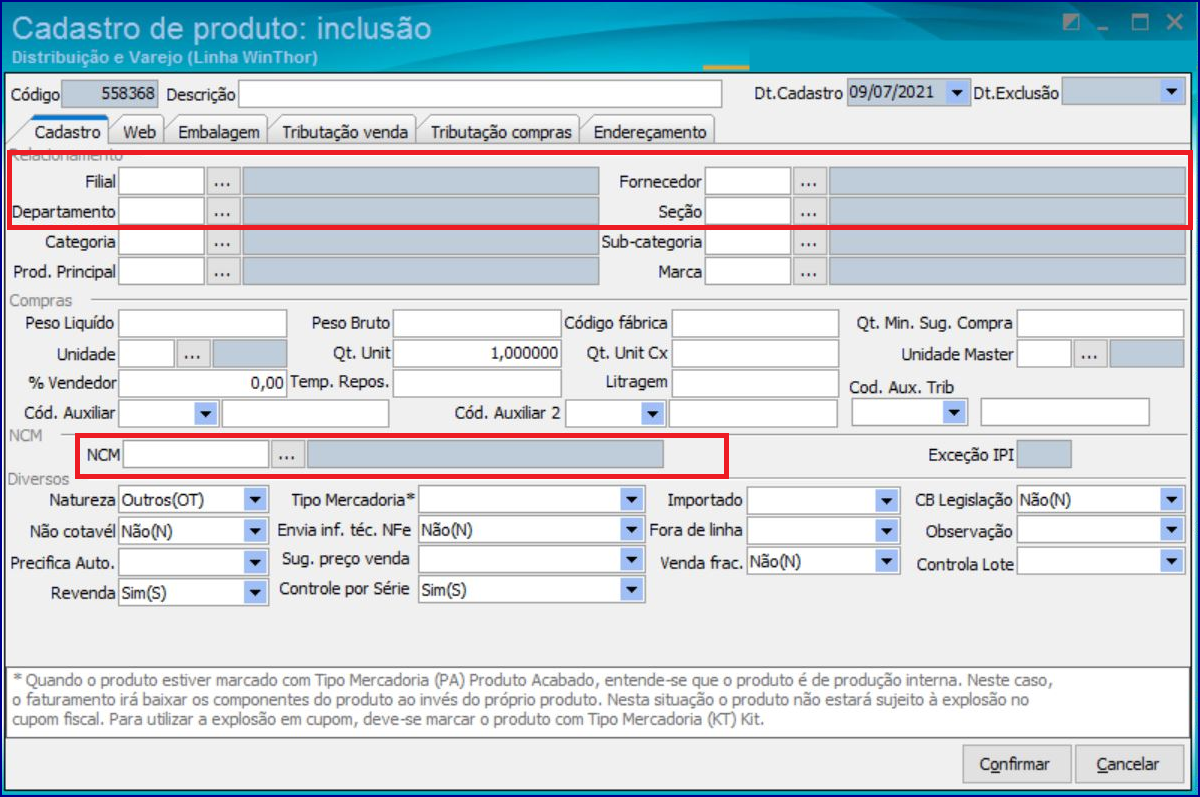
Task: Open the Fornecedor lookup ellipsis button
Action: [809, 182]
